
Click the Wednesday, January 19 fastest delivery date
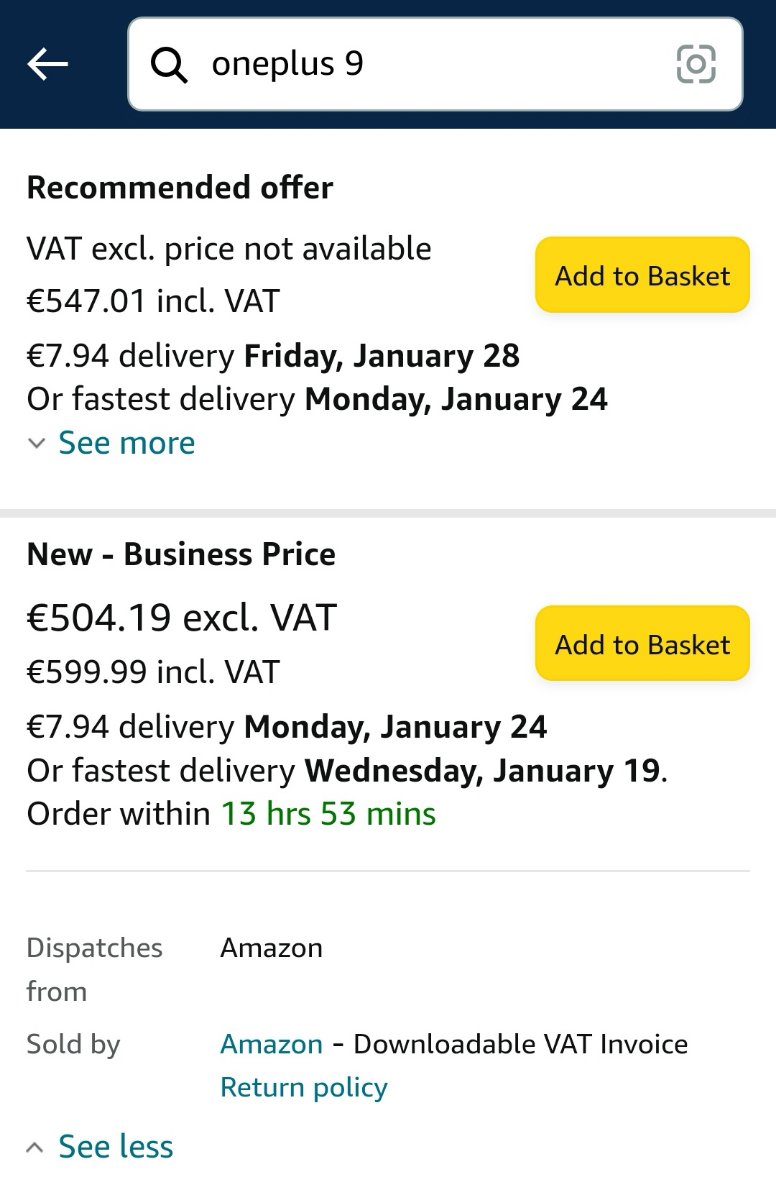[482, 771]
